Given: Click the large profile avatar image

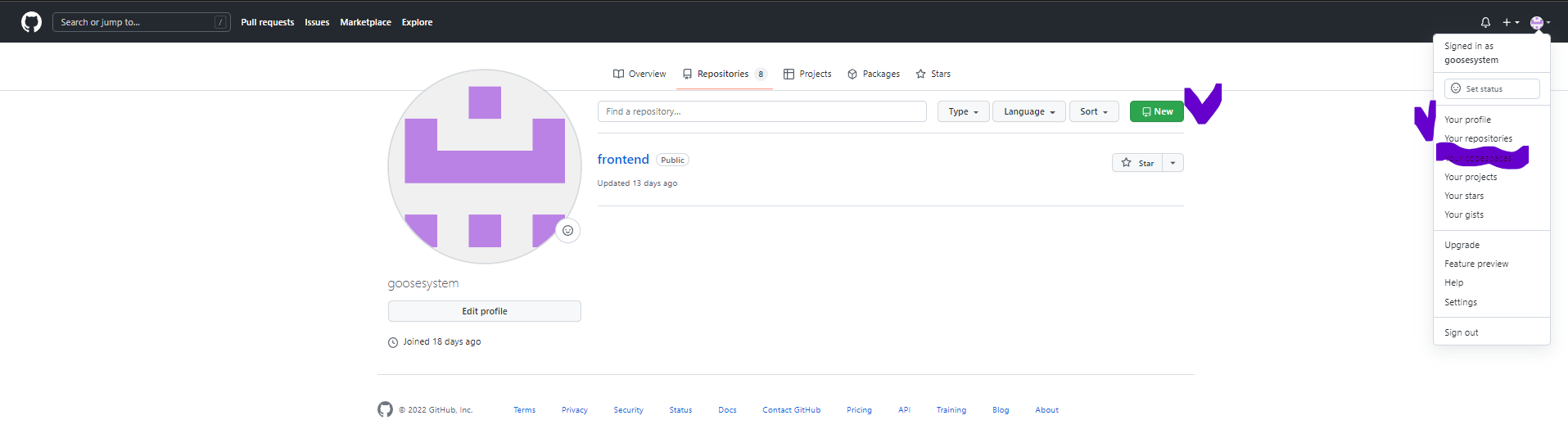Looking at the screenshot, I should click(x=485, y=166).
